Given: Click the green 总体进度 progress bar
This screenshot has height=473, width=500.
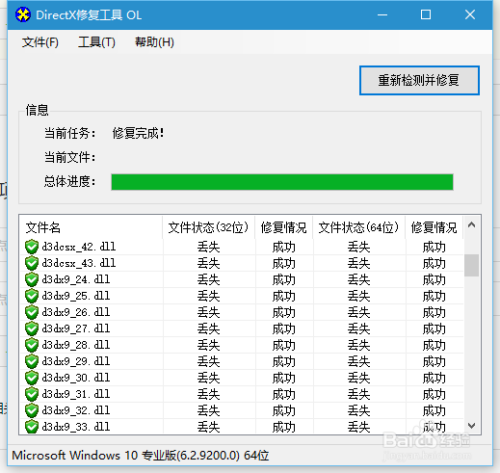Looking at the screenshot, I should point(282,182).
